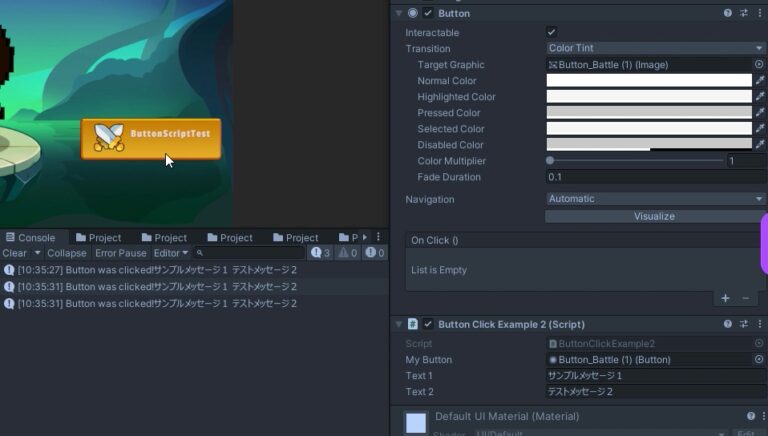Remove On Click event with minus button
The width and height of the screenshot is (768, 436).
745,298
